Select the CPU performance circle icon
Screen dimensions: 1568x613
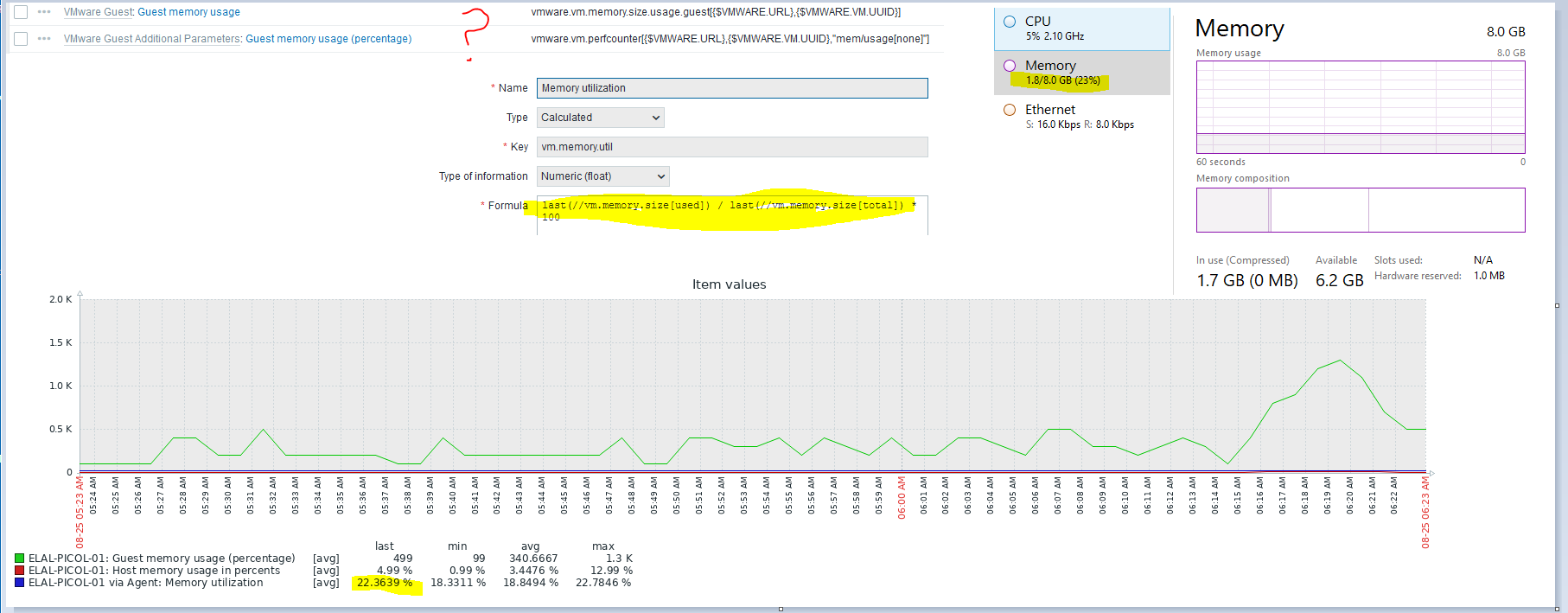click(x=1010, y=22)
